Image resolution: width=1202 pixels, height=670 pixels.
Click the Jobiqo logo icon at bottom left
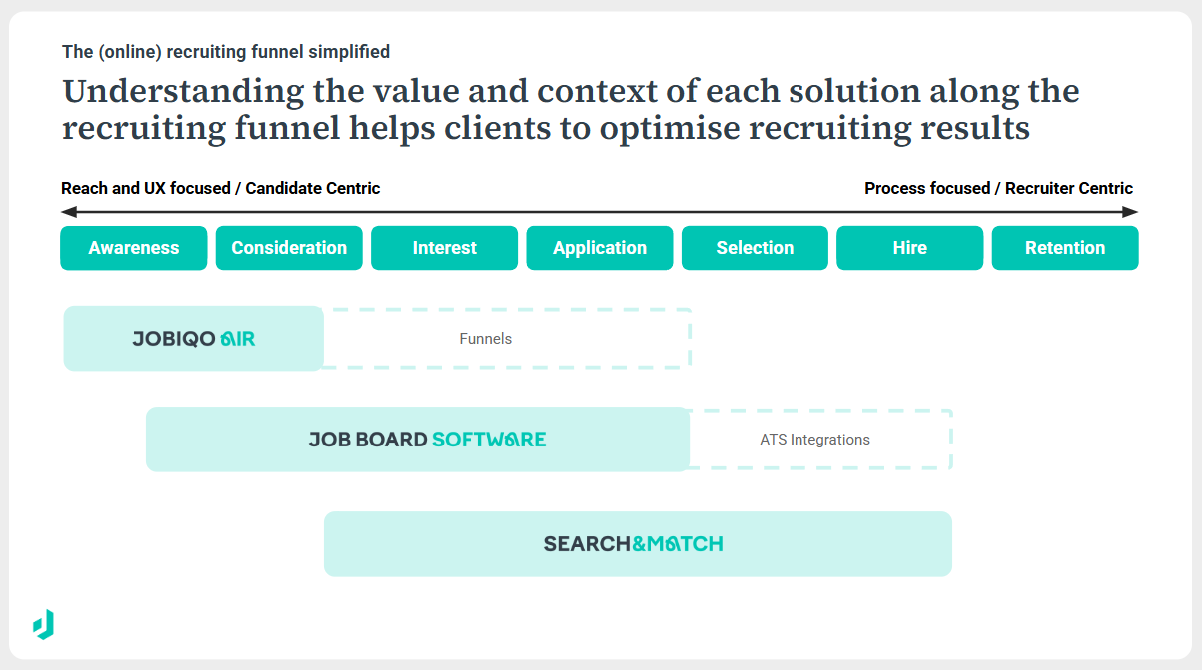click(x=44, y=624)
